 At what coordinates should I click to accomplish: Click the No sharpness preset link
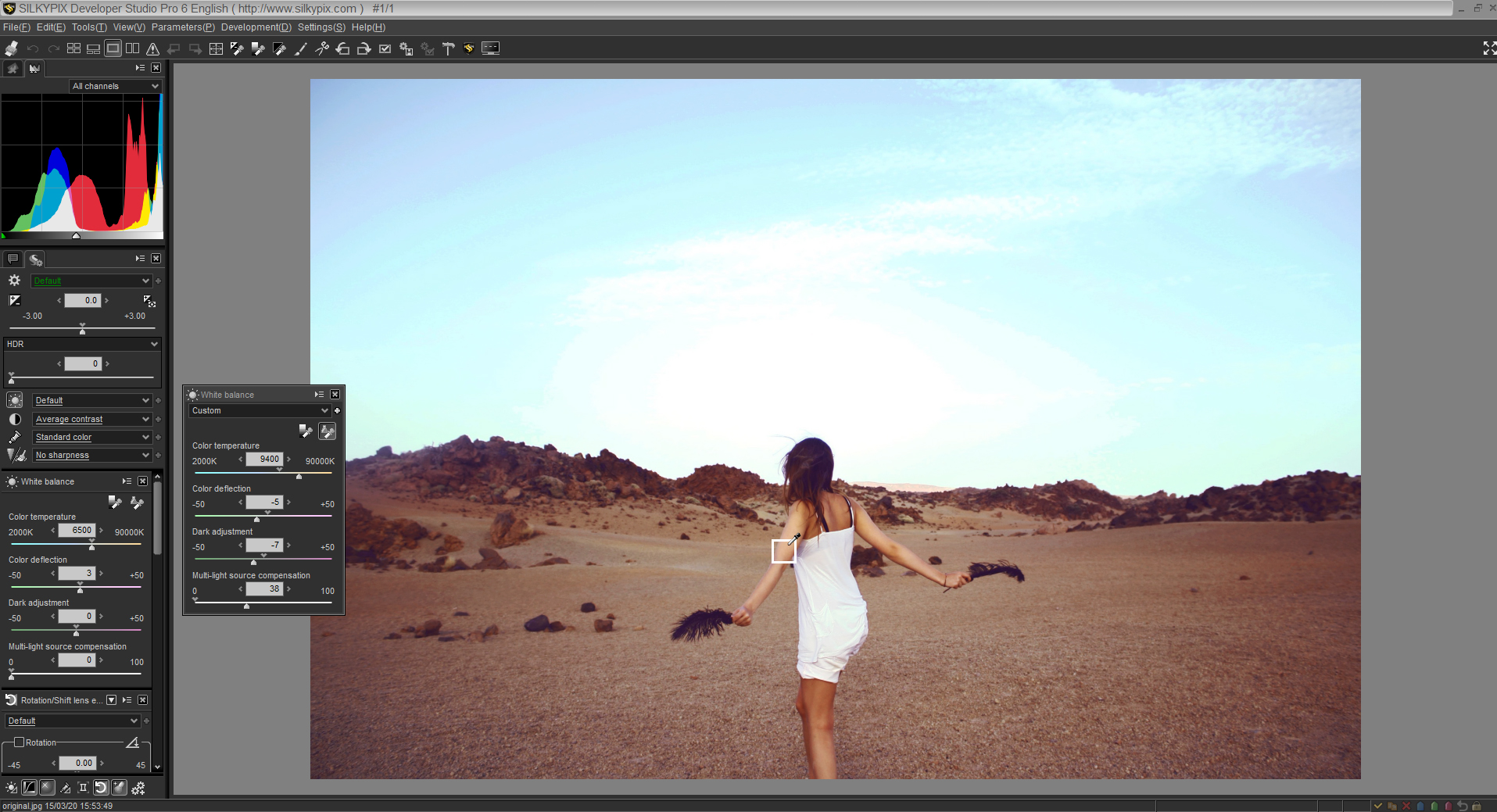click(x=63, y=456)
